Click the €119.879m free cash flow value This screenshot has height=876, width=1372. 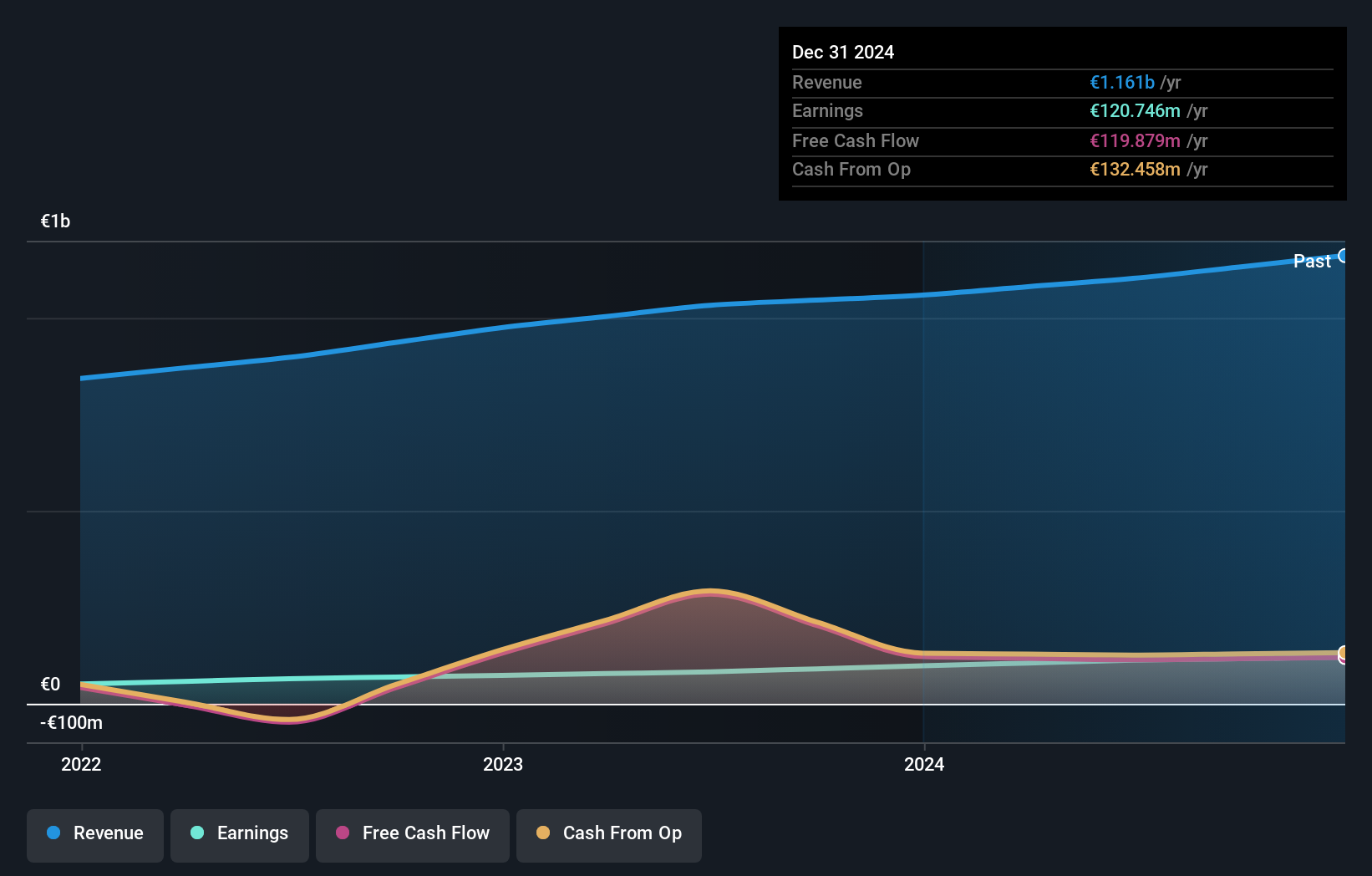[1135, 140]
